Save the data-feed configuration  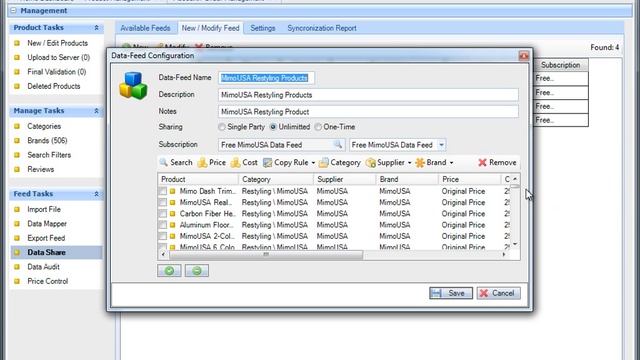[451, 293]
